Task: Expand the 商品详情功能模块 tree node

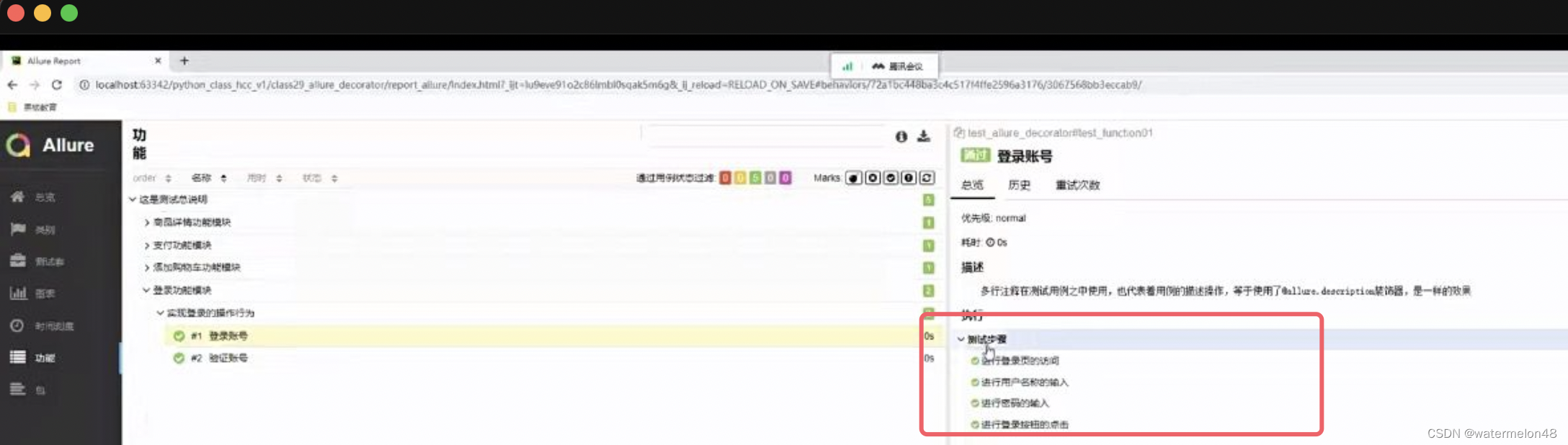Action: coord(147,223)
